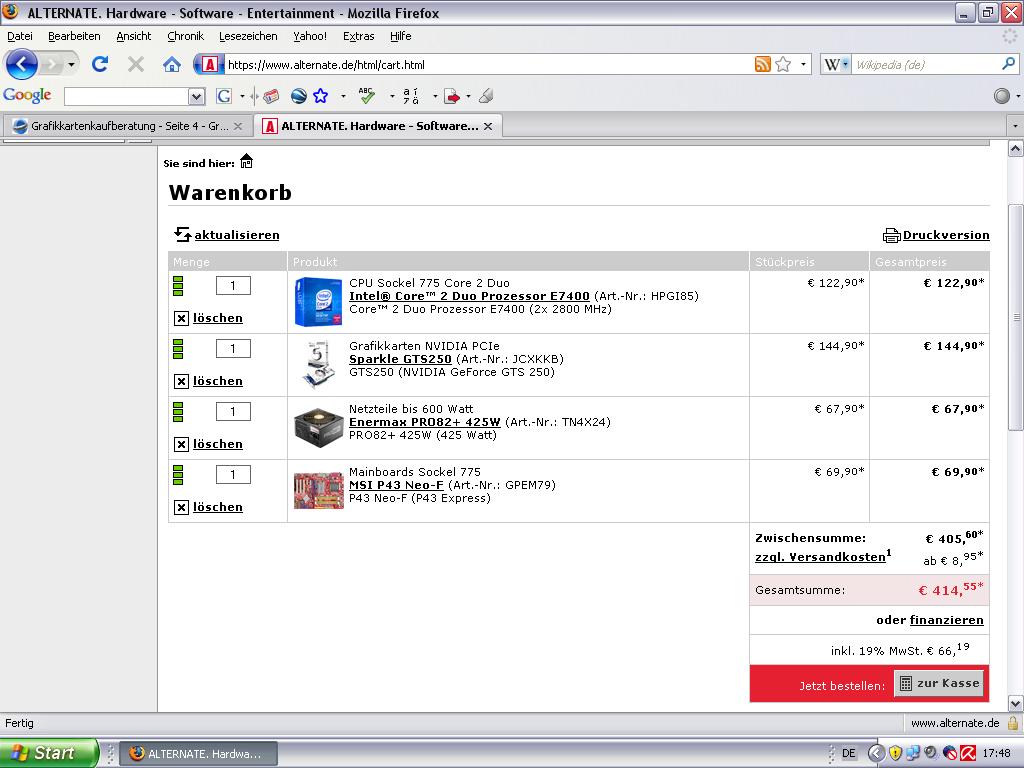The width and height of the screenshot is (1024, 768).
Task: Click the Sparkle GTS250 product image
Action: tap(318, 365)
